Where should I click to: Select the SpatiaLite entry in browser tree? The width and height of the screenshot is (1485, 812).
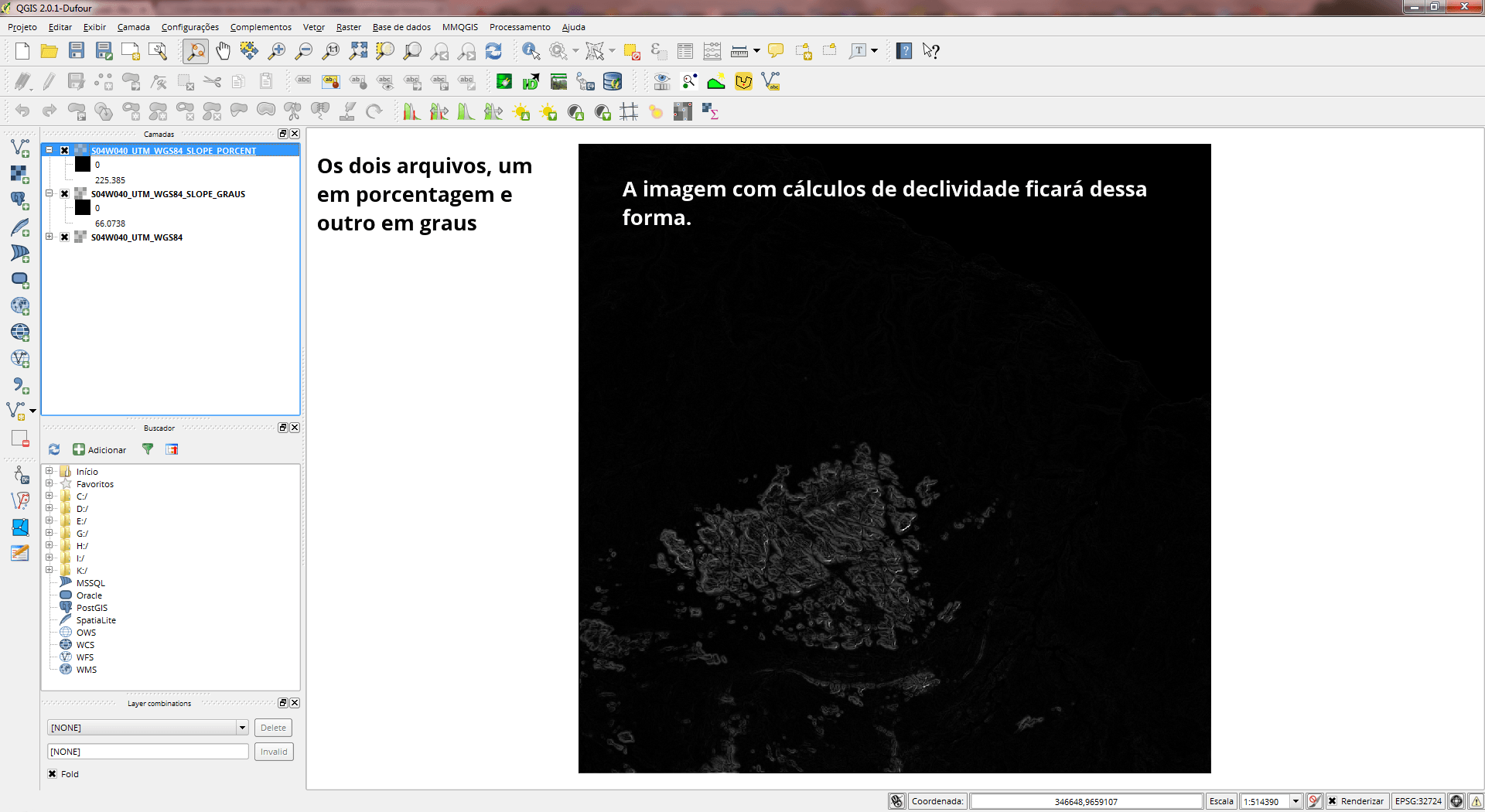coord(96,620)
